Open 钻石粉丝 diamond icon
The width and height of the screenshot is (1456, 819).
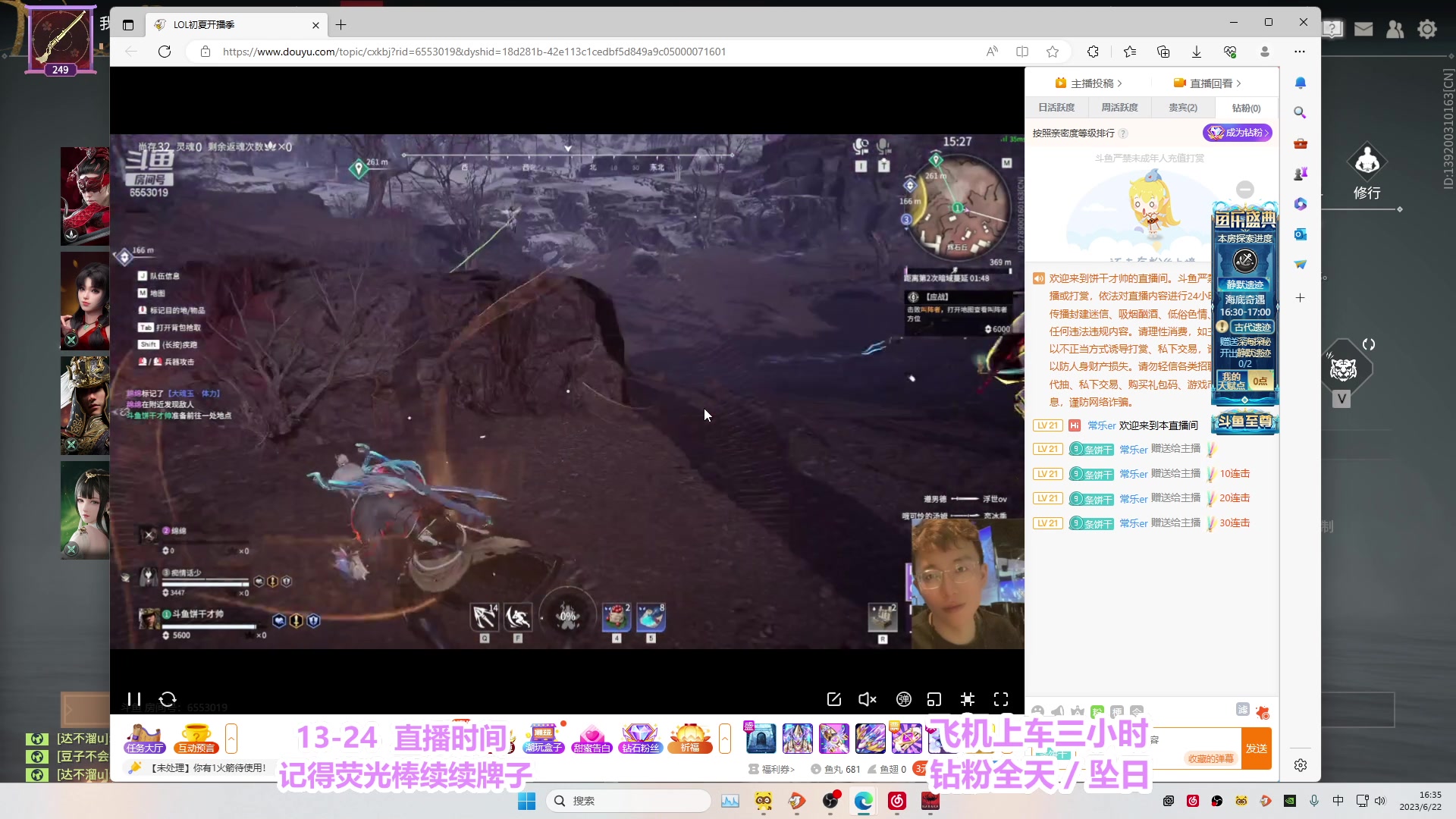coord(640,739)
